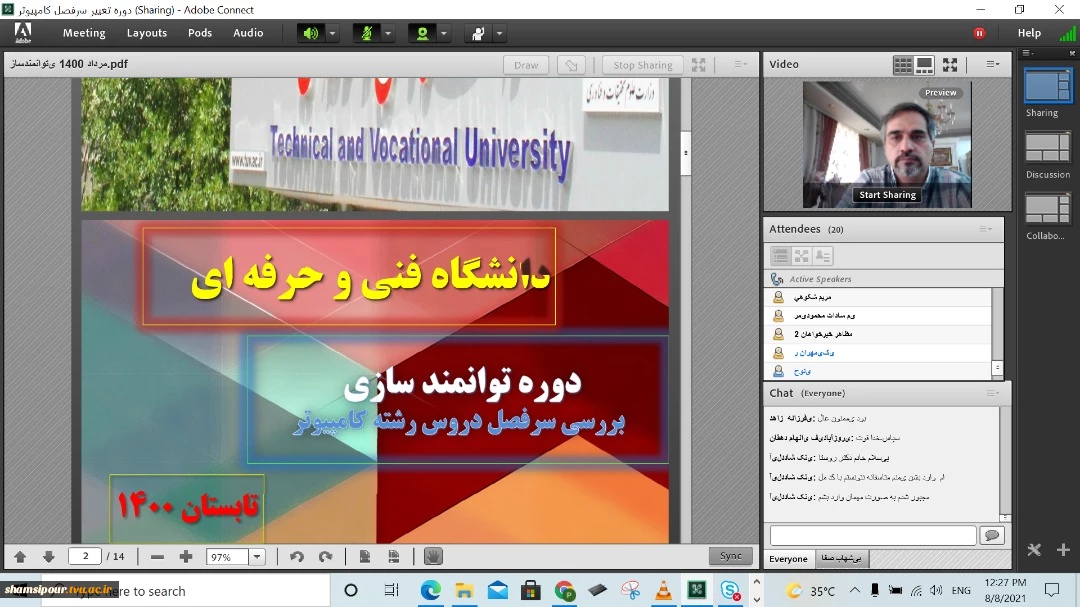Go to next PDF page arrow
Viewport: 1080px width, 607px height.
tap(48, 557)
